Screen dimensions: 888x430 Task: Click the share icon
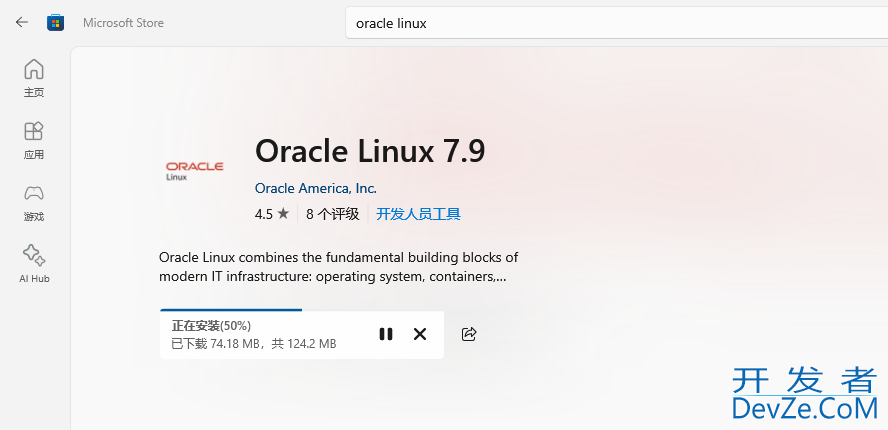point(469,334)
